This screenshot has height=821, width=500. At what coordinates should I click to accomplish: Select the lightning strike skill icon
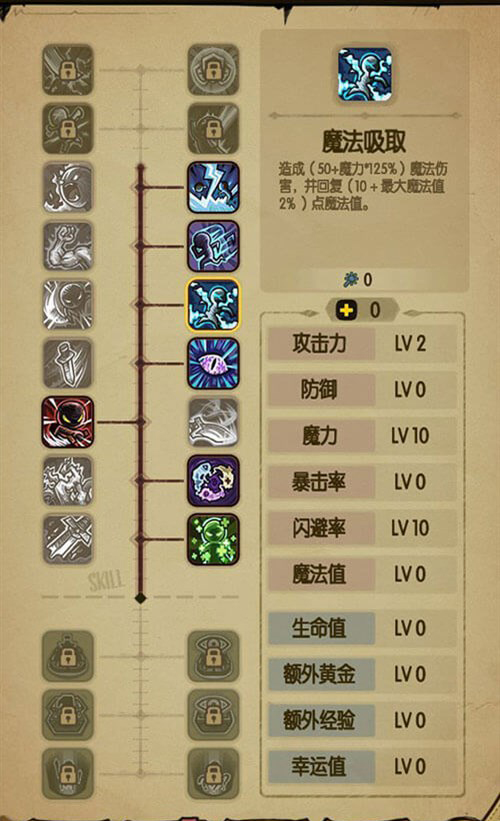(214, 187)
